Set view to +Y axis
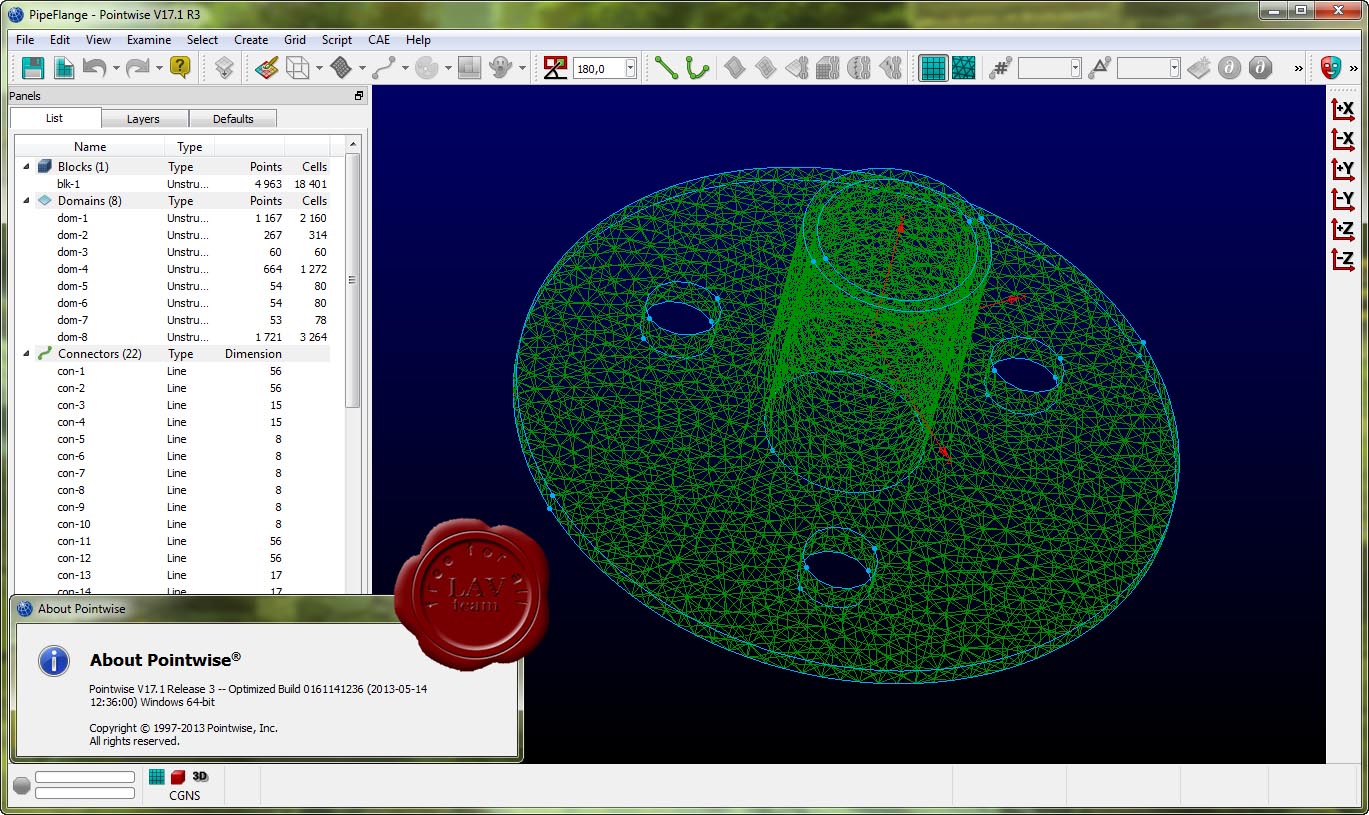Viewport: 1369px width, 815px height. pos(1343,169)
